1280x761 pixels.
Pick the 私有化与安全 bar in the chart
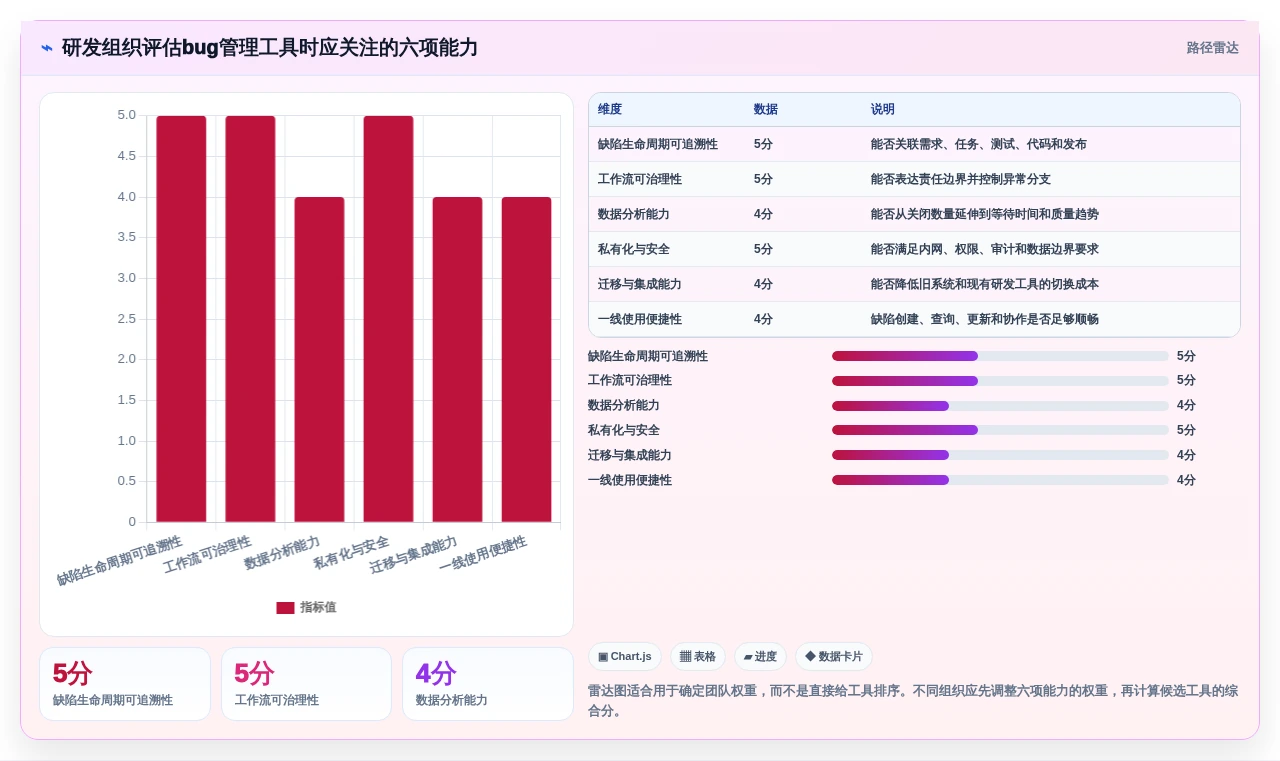pos(388,319)
